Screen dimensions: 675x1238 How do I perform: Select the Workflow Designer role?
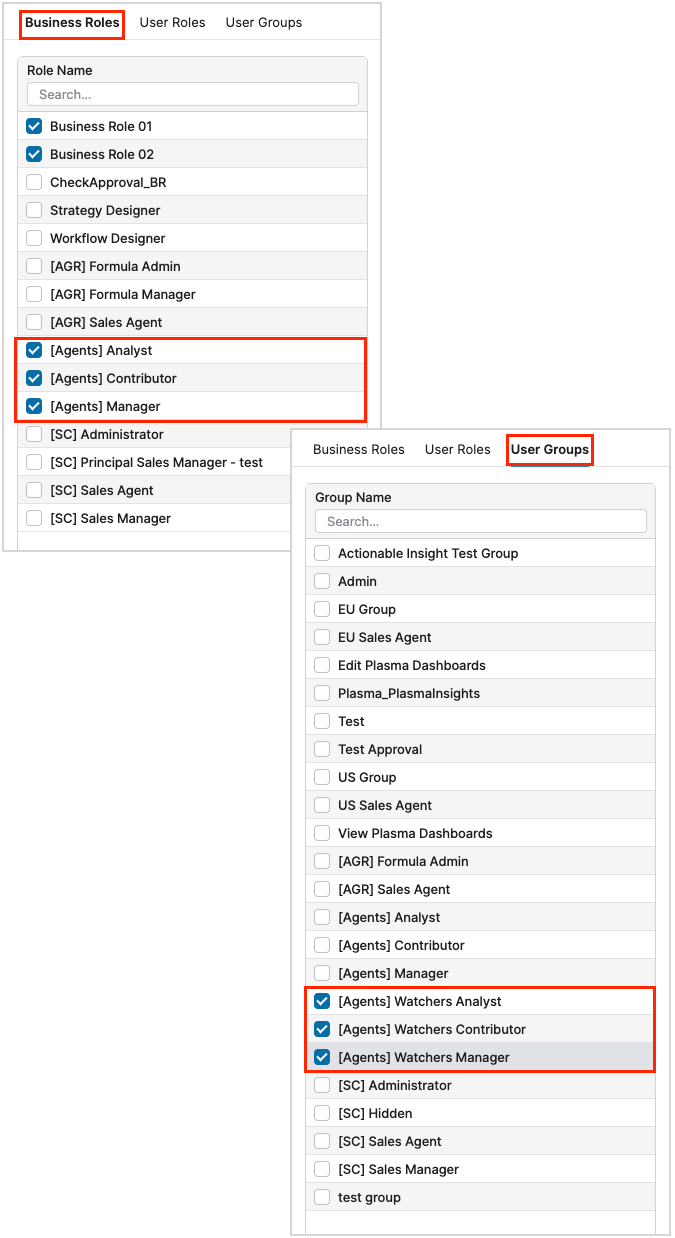tap(34, 238)
